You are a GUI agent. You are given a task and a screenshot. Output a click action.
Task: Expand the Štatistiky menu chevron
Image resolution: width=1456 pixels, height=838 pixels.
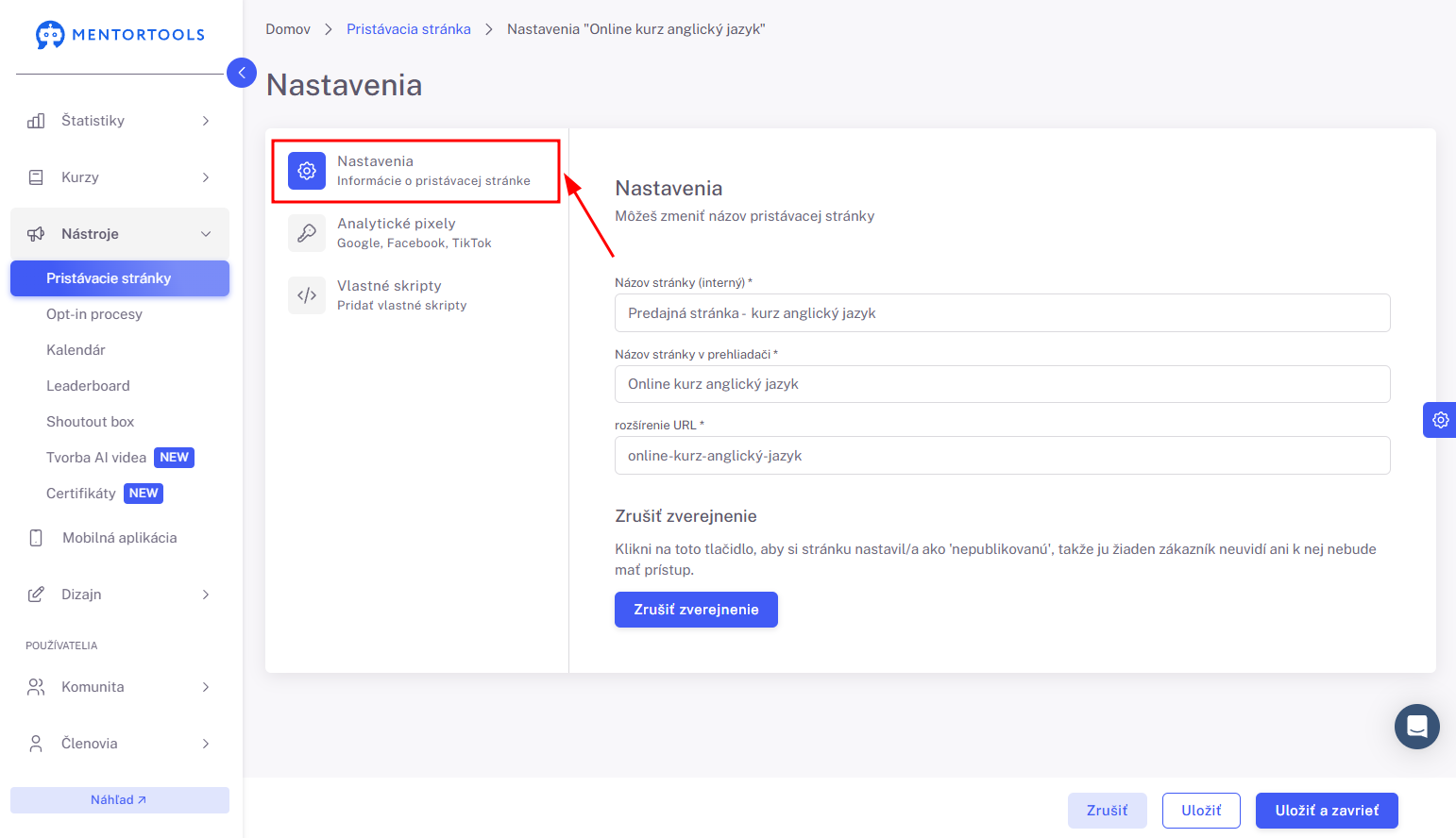(206, 121)
